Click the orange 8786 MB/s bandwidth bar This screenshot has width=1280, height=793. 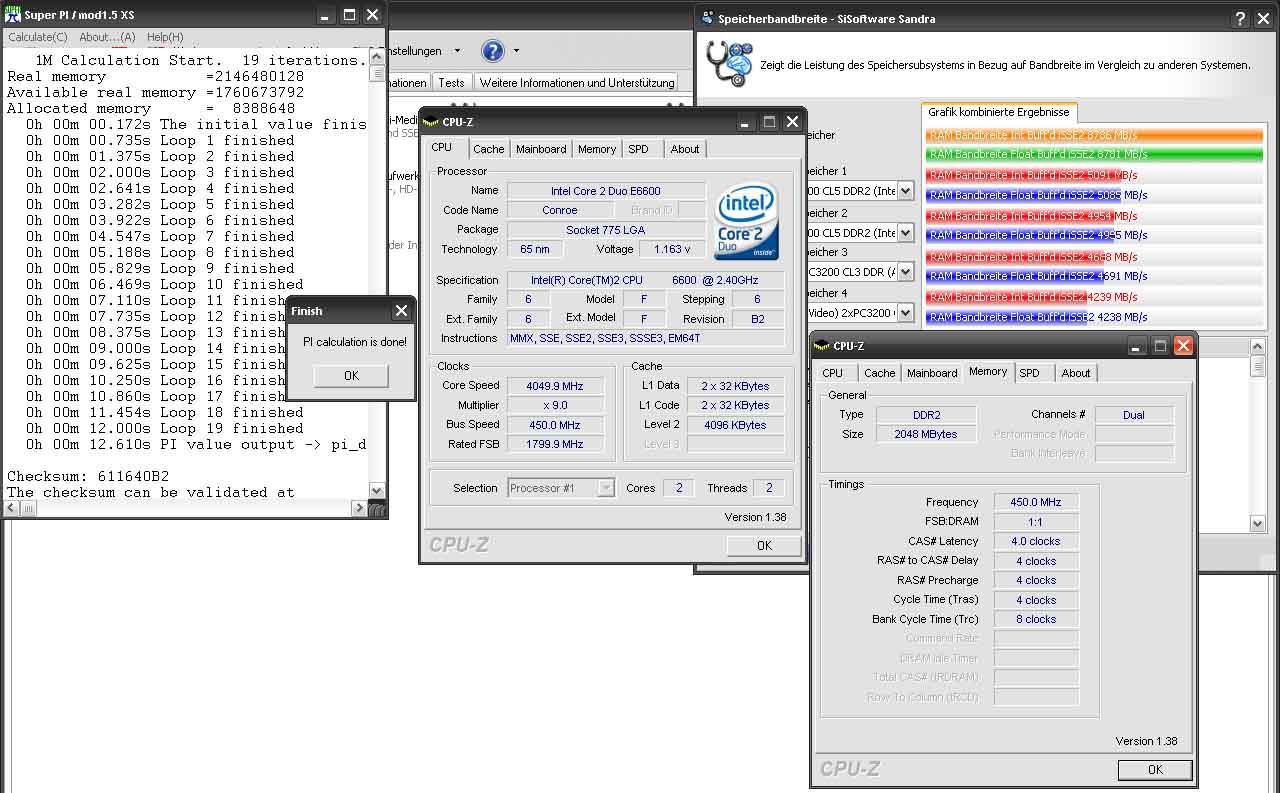point(1094,134)
